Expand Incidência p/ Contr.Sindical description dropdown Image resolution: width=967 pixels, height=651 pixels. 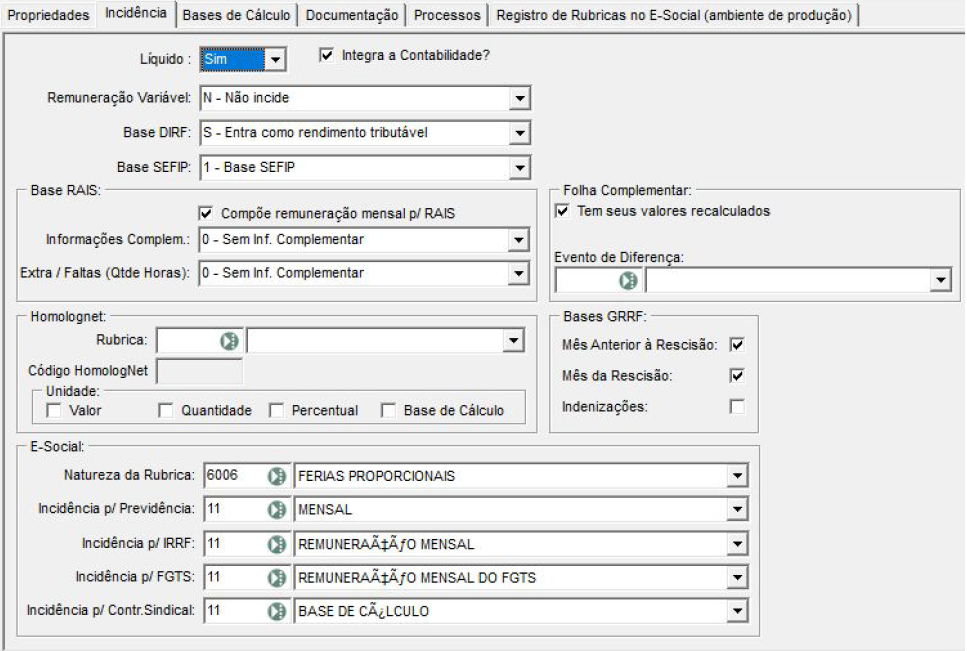point(737,611)
